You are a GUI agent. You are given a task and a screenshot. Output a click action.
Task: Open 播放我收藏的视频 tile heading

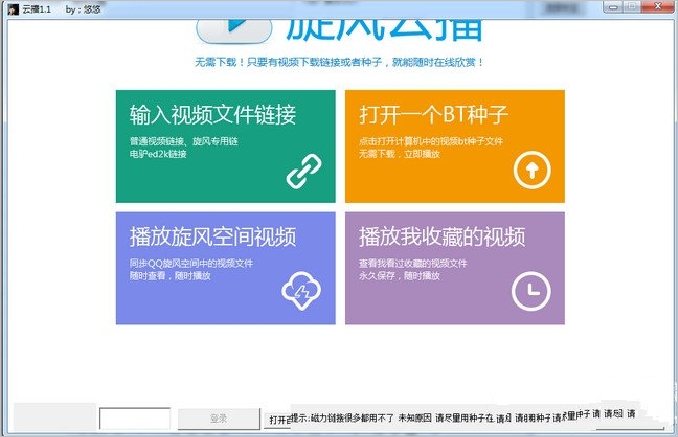[x=442, y=237]
